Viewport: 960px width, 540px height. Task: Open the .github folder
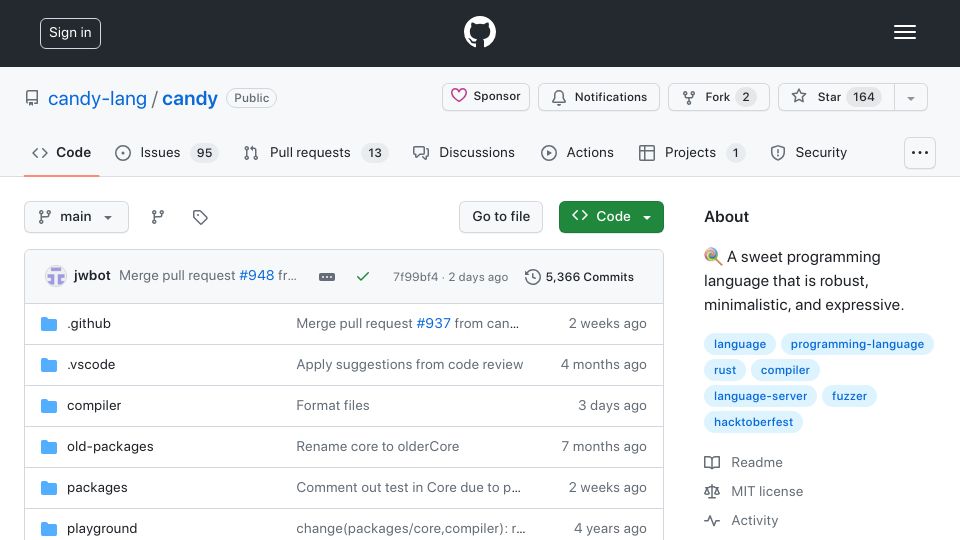[89, 323]
